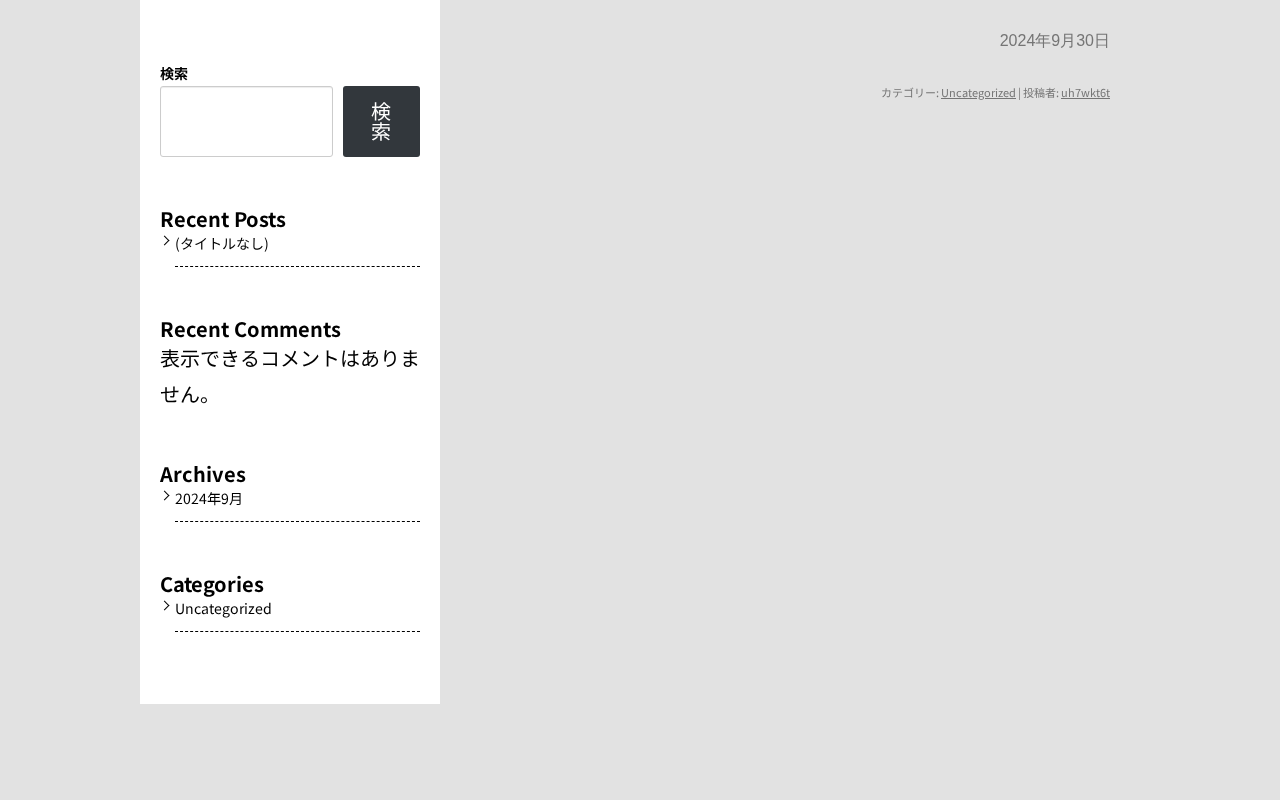This screenshot has width=1280, height=800.
Task: Open author uh7wkt6t's posts link
Action: click(1085, 93)
